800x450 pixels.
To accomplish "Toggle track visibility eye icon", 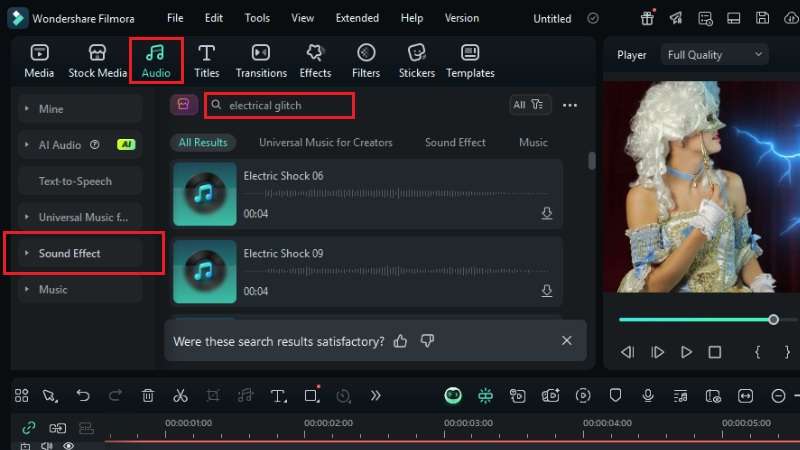I will [x=68, y=445].
